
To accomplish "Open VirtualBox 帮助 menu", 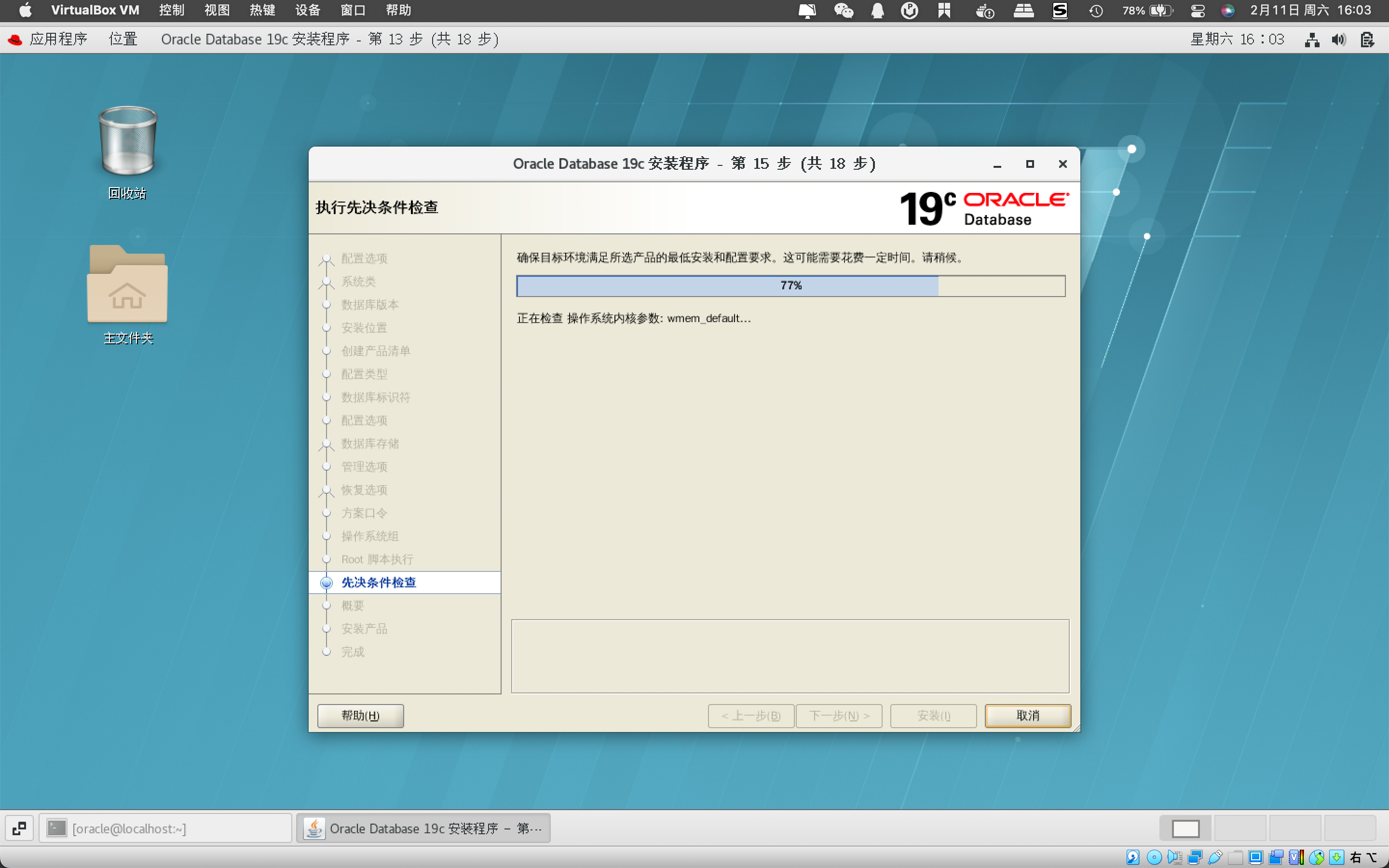I will (398, 10).
